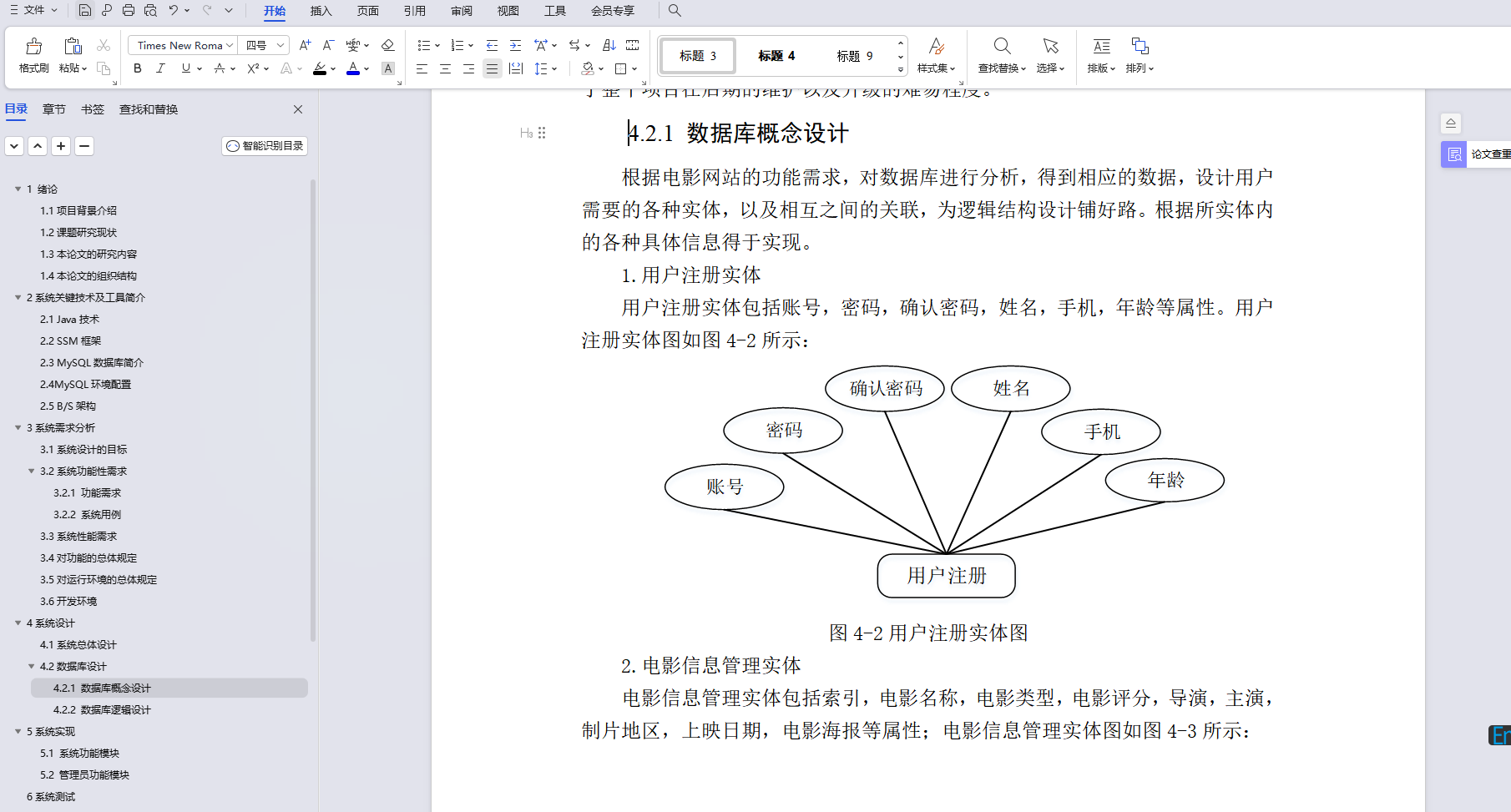
Task: Click the Print icon in quick access bar
Action: click(129, 10)
